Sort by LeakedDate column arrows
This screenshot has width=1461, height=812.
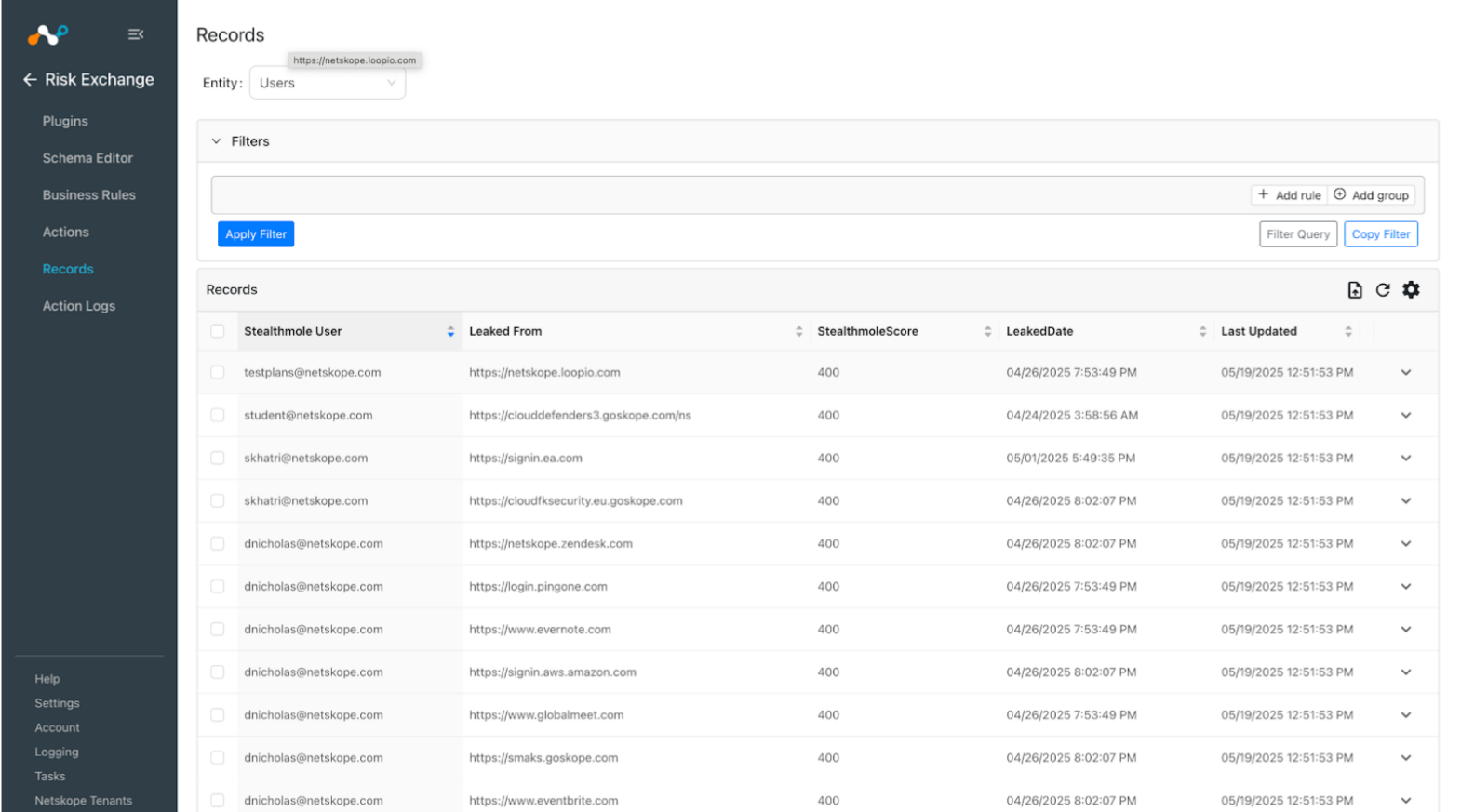pyautogui.click(x=1202, y=331)
